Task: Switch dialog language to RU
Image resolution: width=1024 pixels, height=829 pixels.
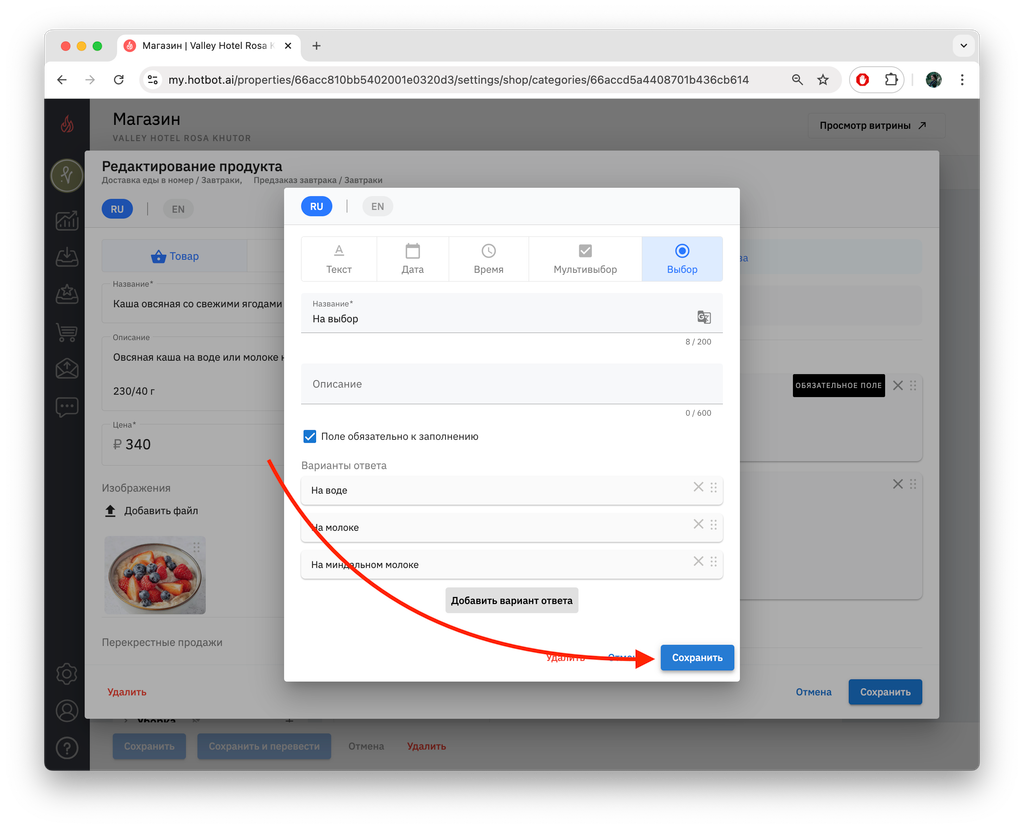Action: click(317, 206)
